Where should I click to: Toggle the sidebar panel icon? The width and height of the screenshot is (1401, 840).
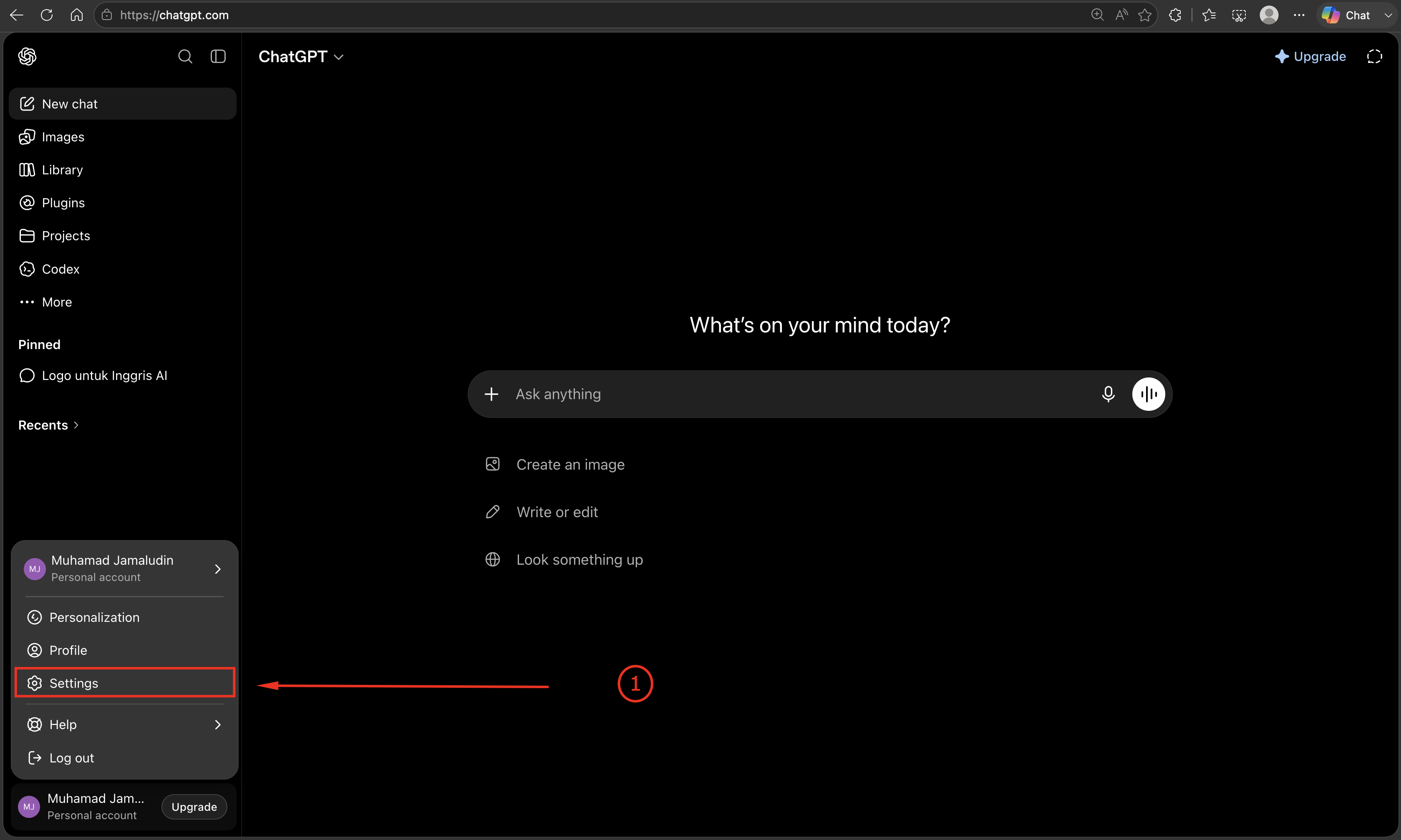pos(218,57)
